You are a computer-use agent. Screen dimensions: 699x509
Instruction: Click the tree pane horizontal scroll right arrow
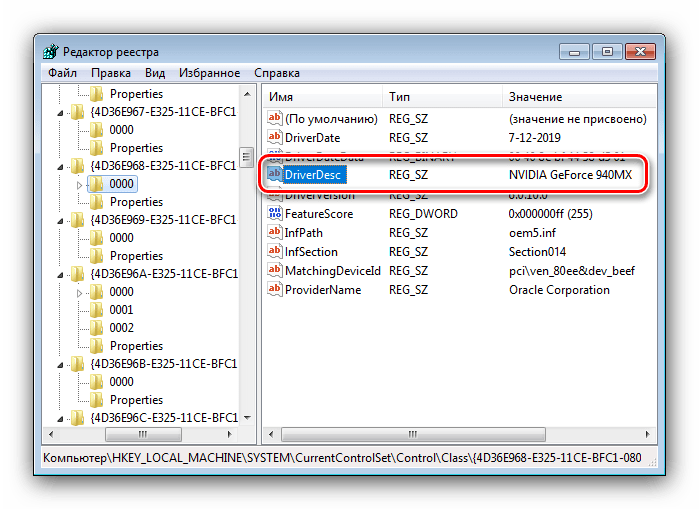(x=230, y=434)
